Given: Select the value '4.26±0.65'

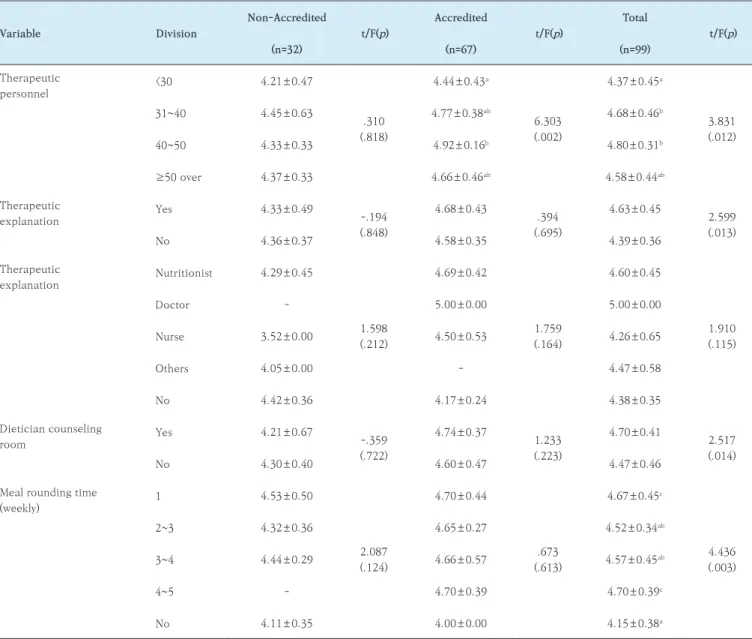Looking at the screenshot, I should pos(635,337).
